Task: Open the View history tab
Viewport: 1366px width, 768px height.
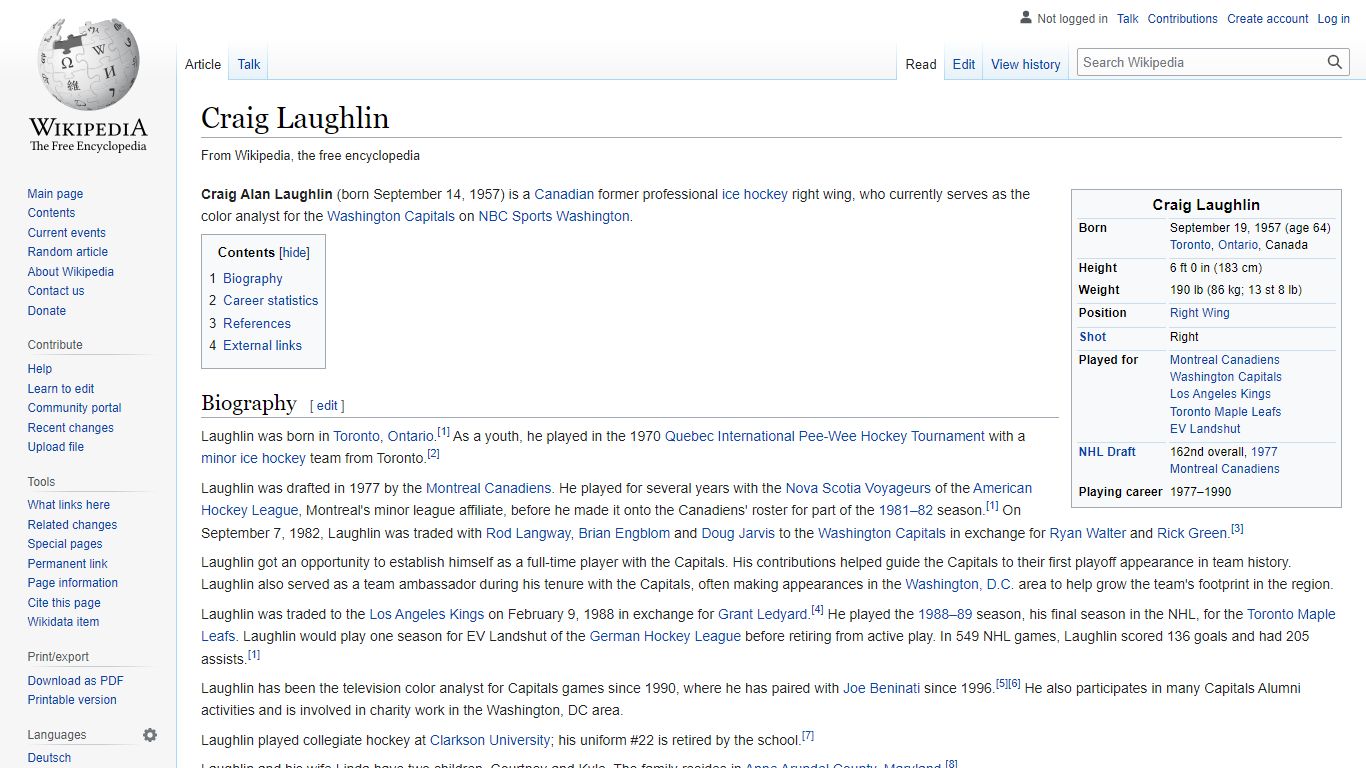Action: [x=1026, y=64]
